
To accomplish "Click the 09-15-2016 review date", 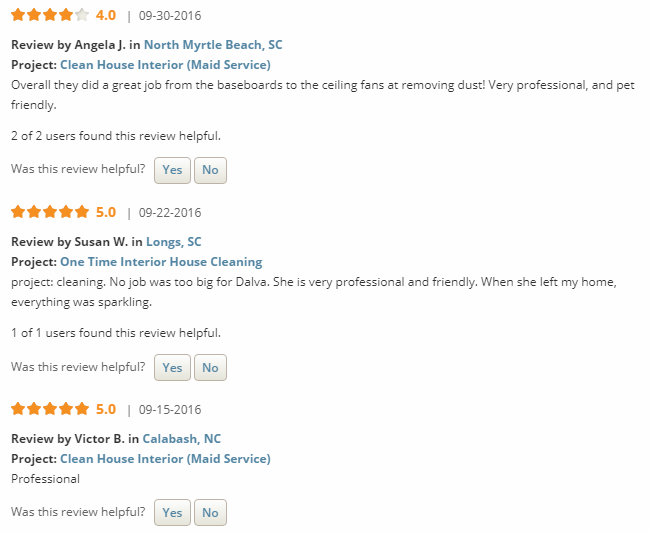I will tap(170, 409).
